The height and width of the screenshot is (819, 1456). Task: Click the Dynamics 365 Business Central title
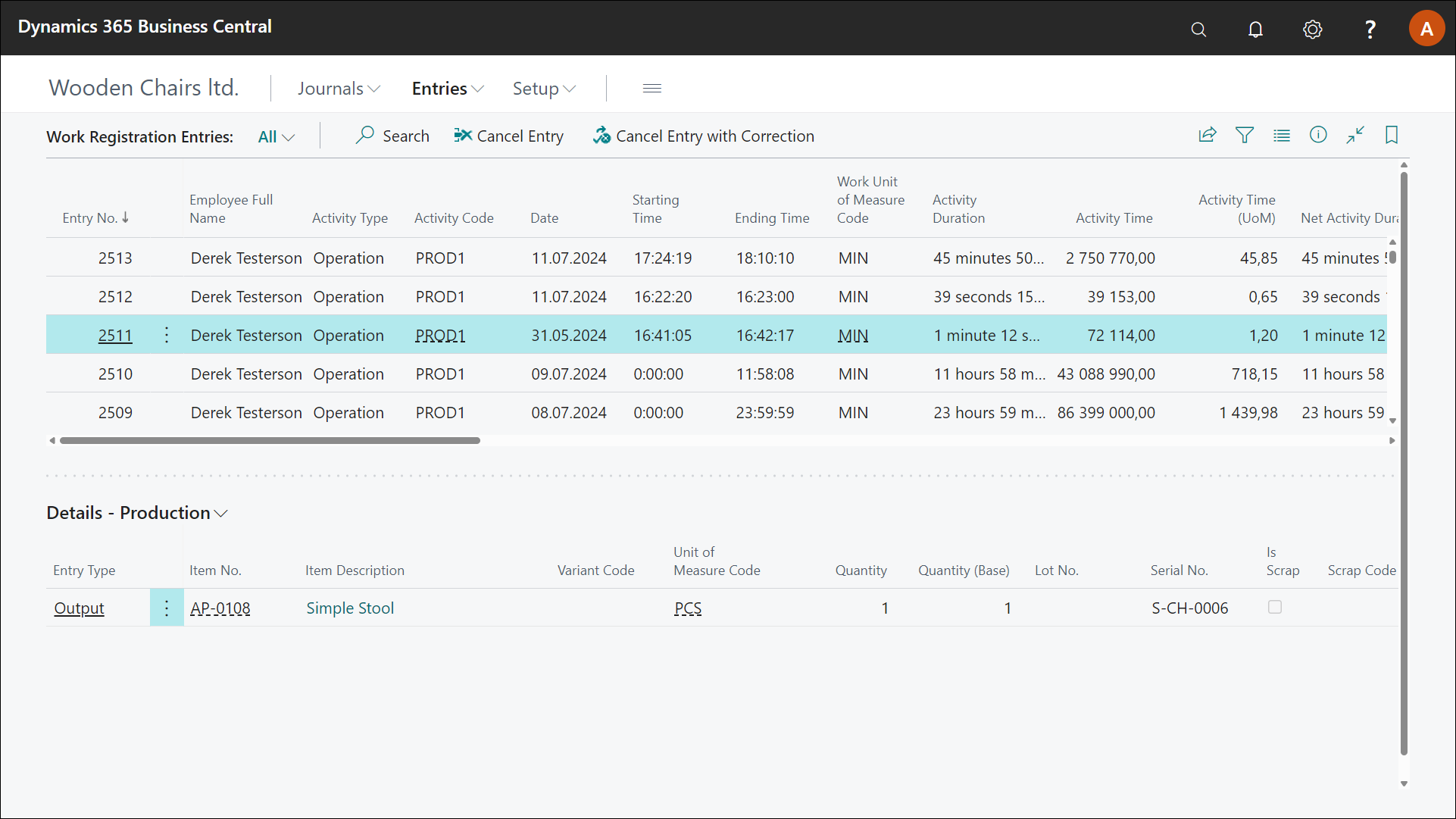coord(145,27)
